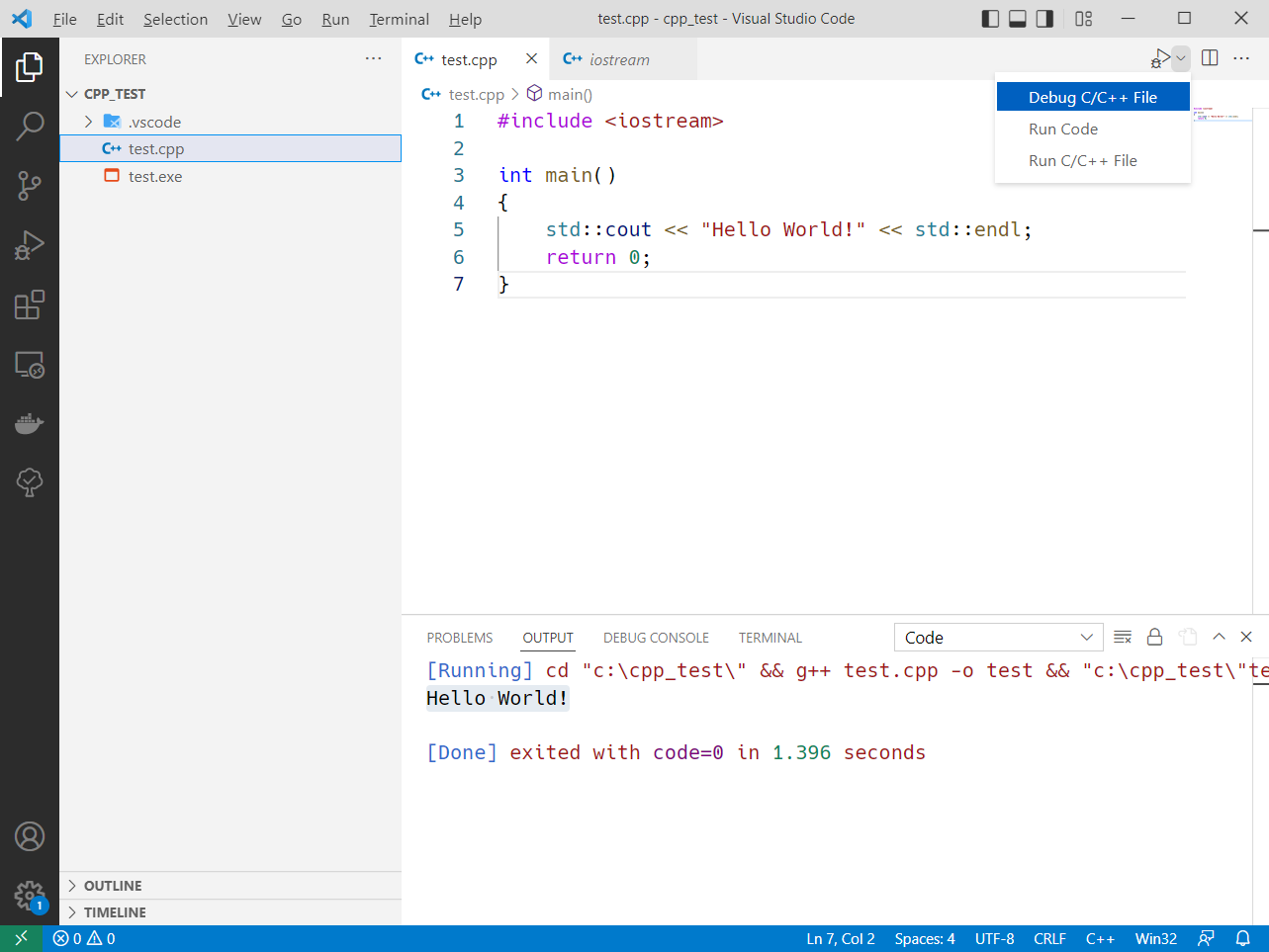Screen dimensions: 1269x952
Task: Open the Go menu
Action: click(x=292, y=19)
